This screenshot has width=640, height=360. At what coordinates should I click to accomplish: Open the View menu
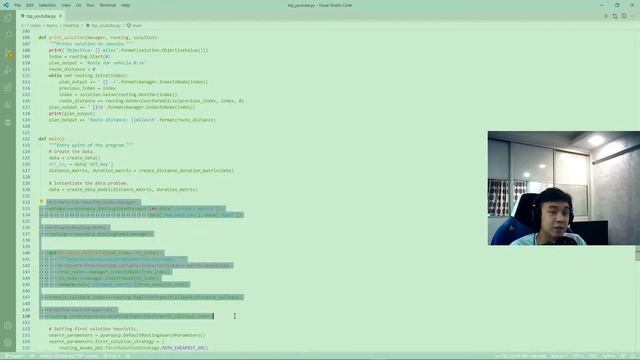[x=66, y=5]
